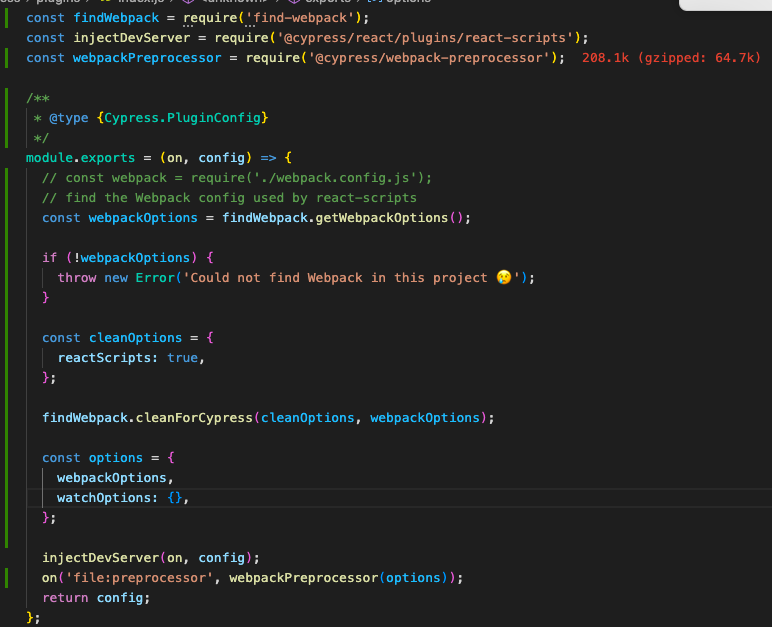Click the red 208.1k gzipped size annotation
Screen dimensions: 772x627
click(x=672, y=58)
